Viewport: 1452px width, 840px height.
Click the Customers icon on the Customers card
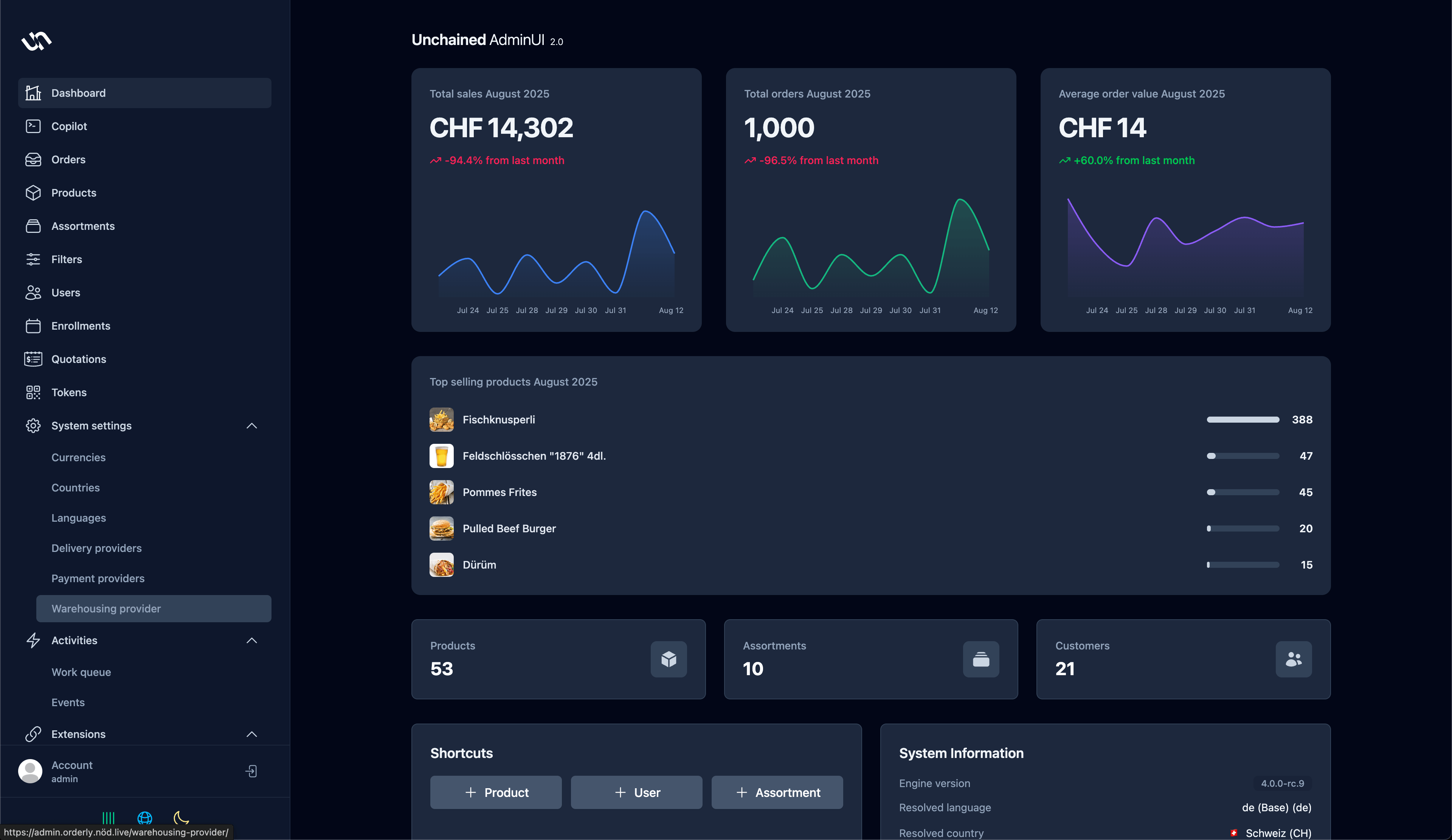[x=1294, y=660]
